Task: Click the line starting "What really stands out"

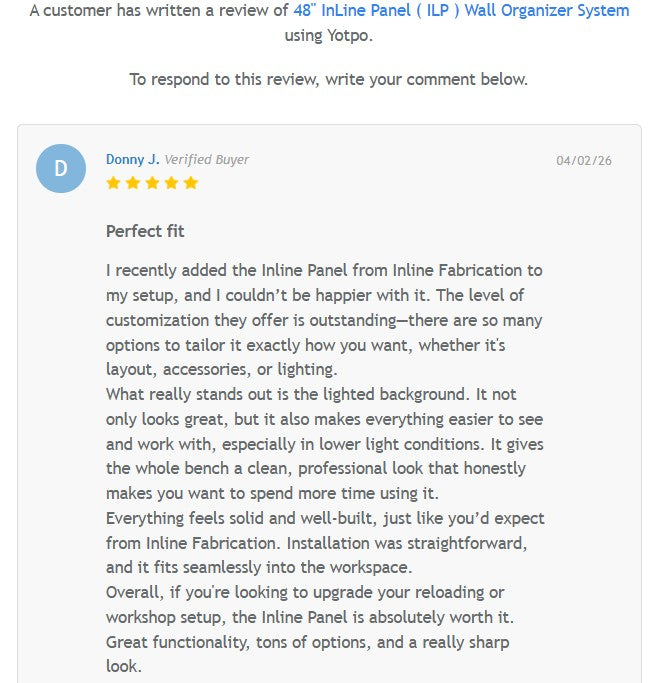Action: (x=311, y=394)
